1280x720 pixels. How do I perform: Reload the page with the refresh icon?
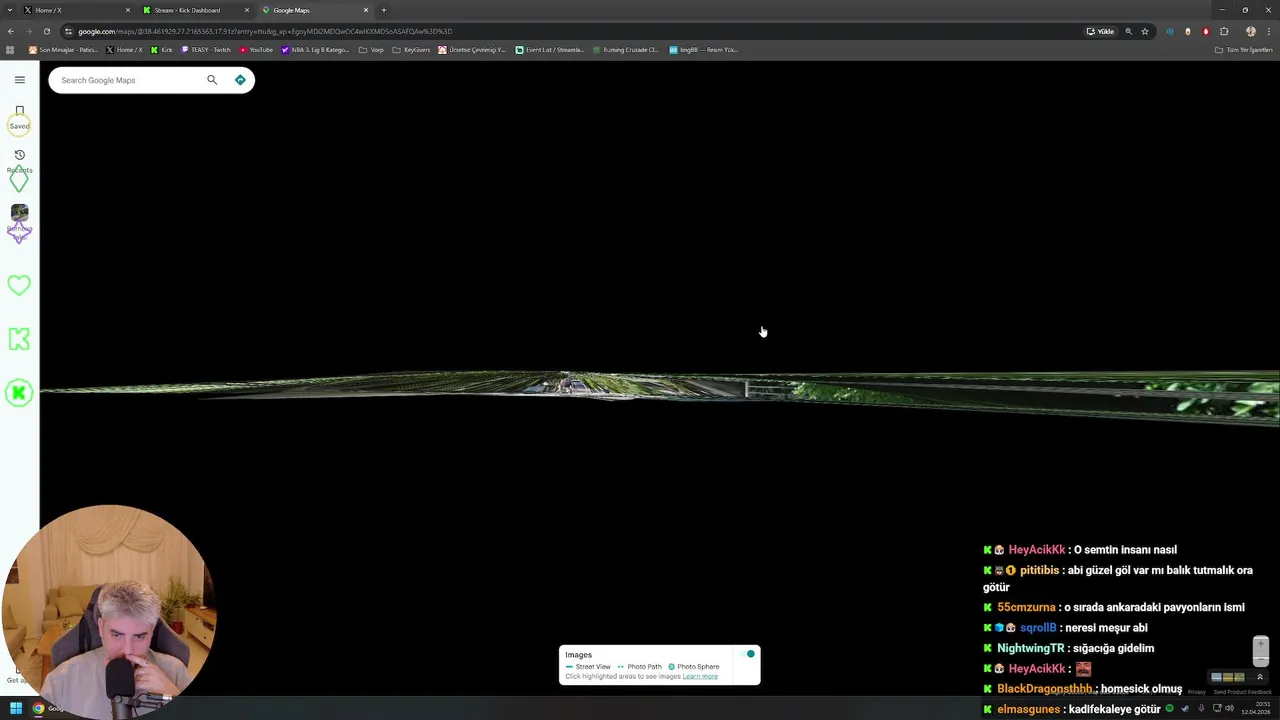pyautogui.click(x=46, y=31)
